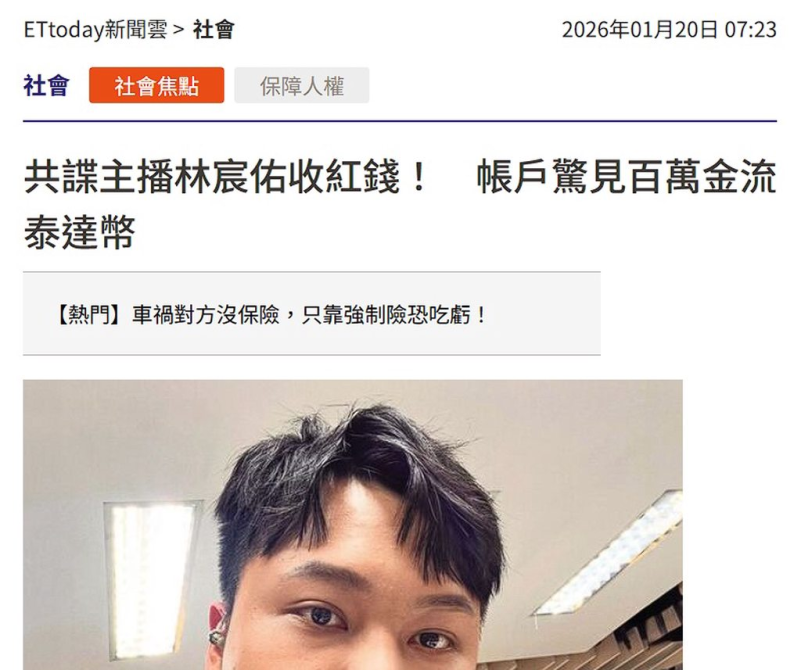
Task: Open the ETtoday新聞雲 breadcrumb link
Action: pyautogui.click(x=95, y=30)
